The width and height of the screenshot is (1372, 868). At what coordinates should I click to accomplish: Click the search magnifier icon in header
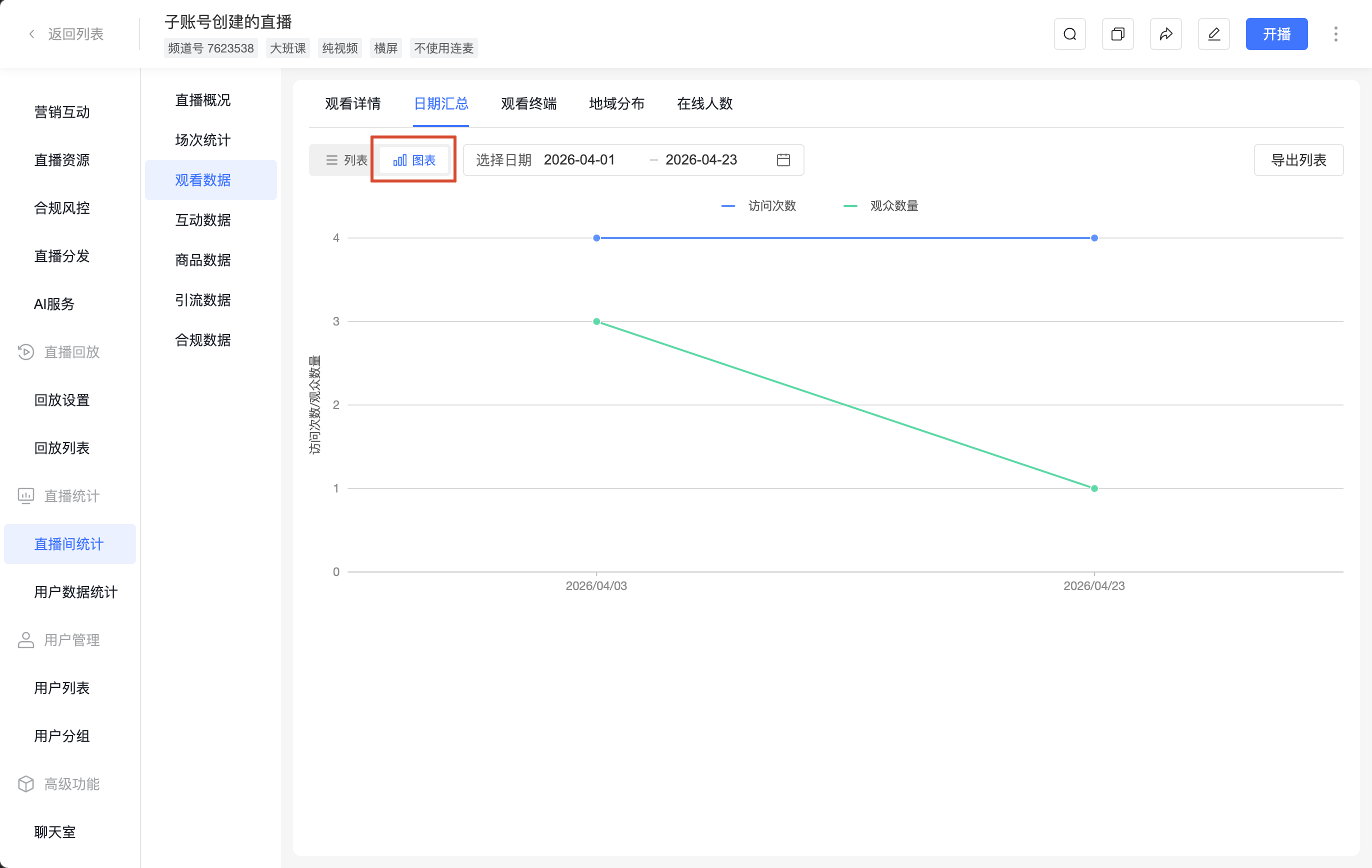pyautogui.click(x=1069, y=34)
